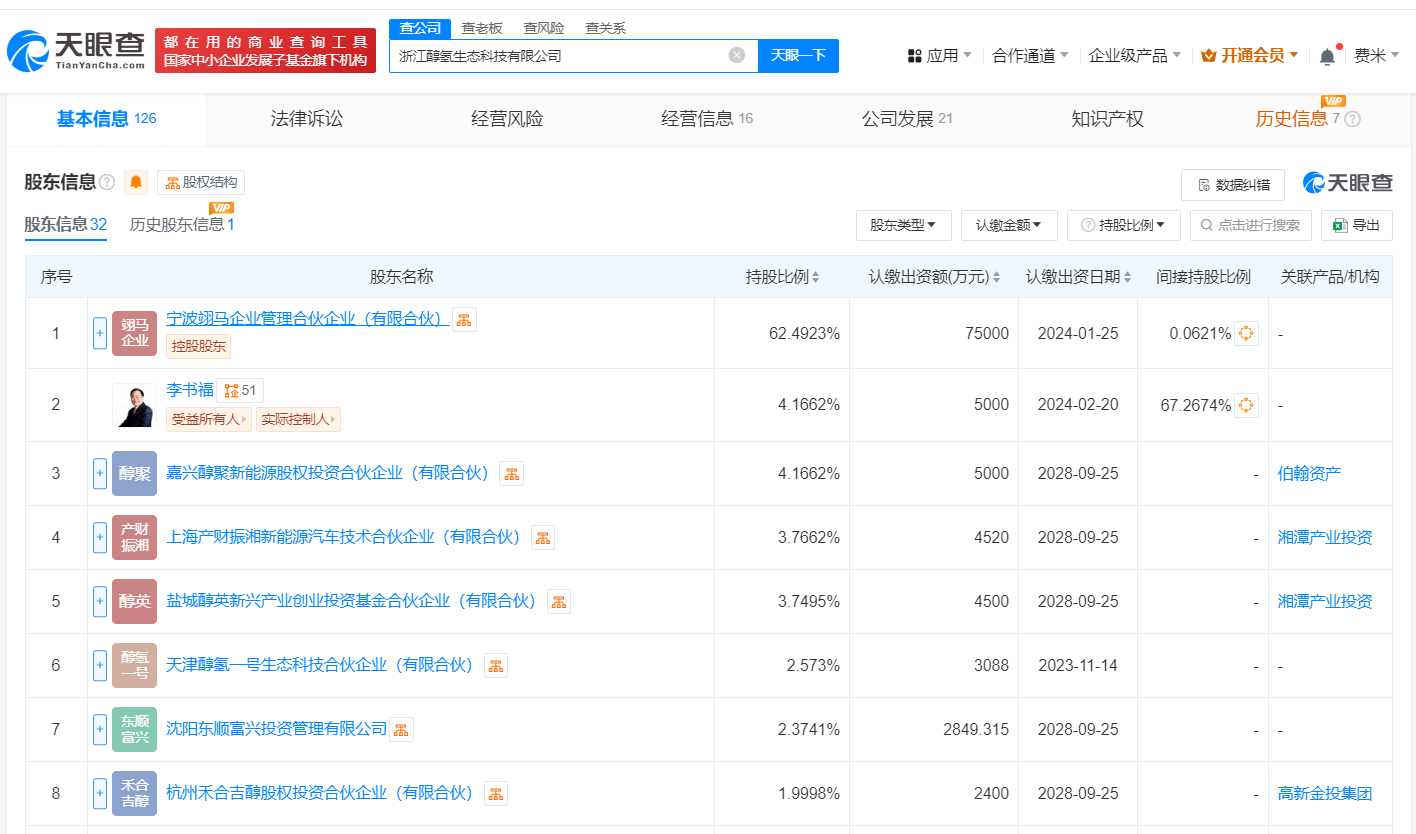Clear the search box with X icon
This screenshot has width=1416, height=834.
click(x=737, y=55)
